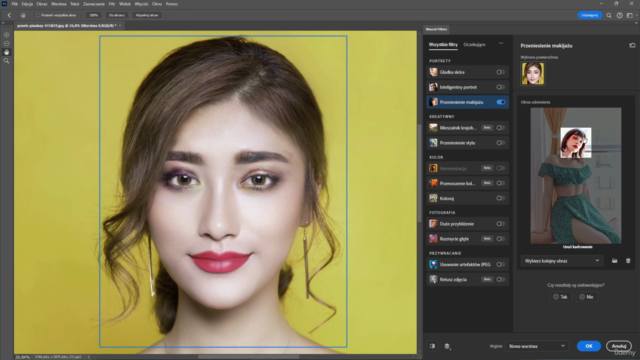Image resolution: width=640 pixels, height=360 pixels.
Task: Toggle the before/after preview icon
Action: click(432, 346)
